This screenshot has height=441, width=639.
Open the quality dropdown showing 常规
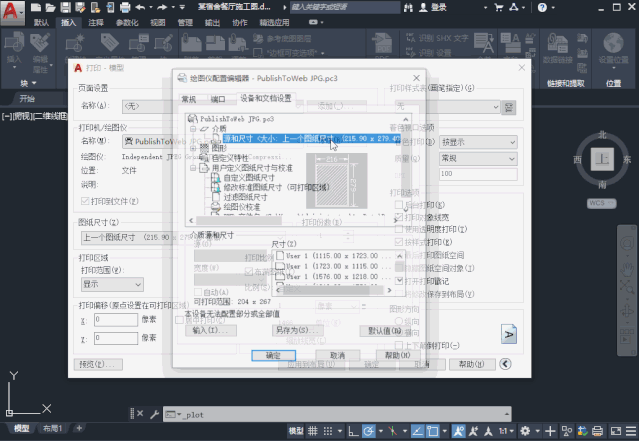point(478,158)
